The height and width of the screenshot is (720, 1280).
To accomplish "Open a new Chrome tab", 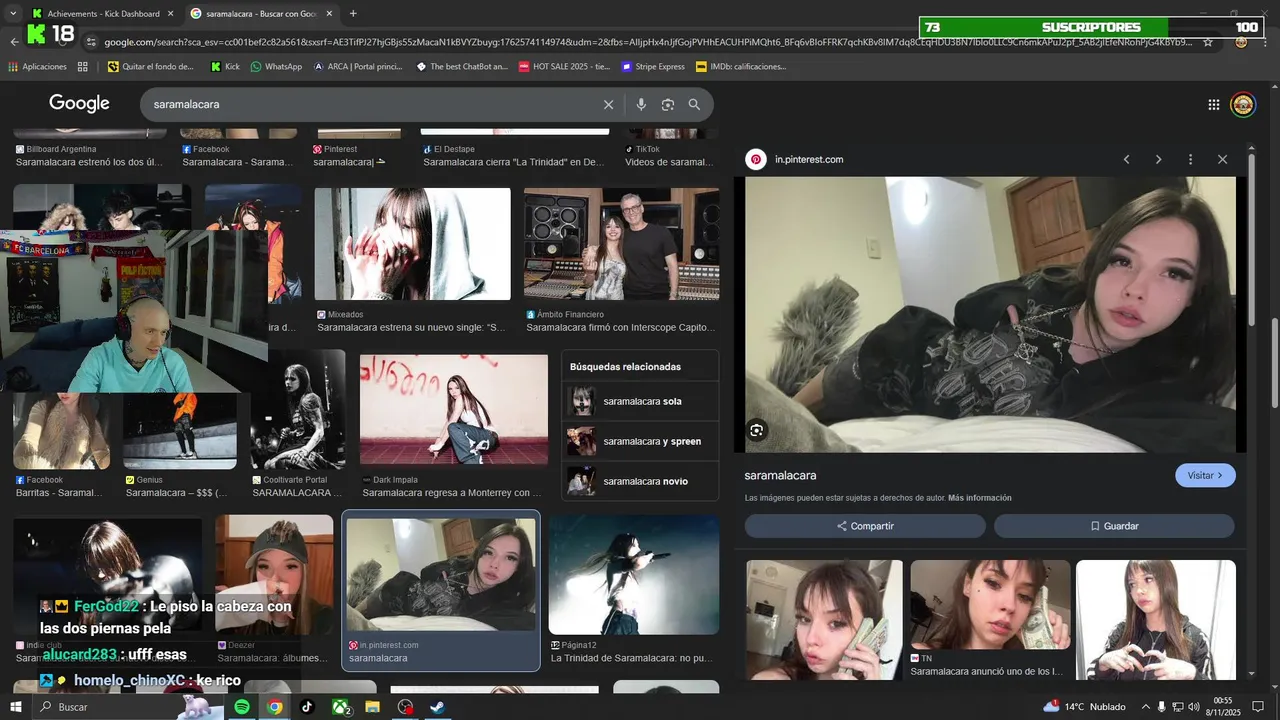I will pyautogui.click(x=353, y=13).
